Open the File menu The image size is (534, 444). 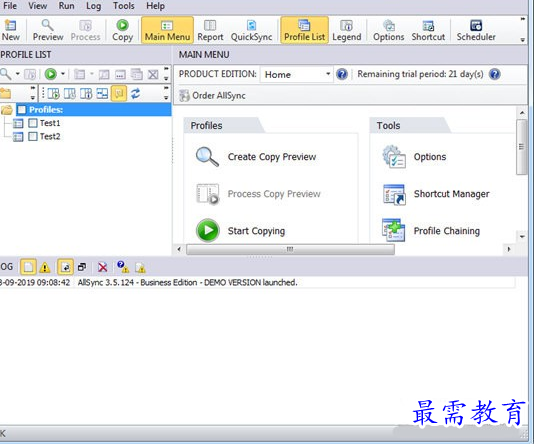tap(10, 6)
